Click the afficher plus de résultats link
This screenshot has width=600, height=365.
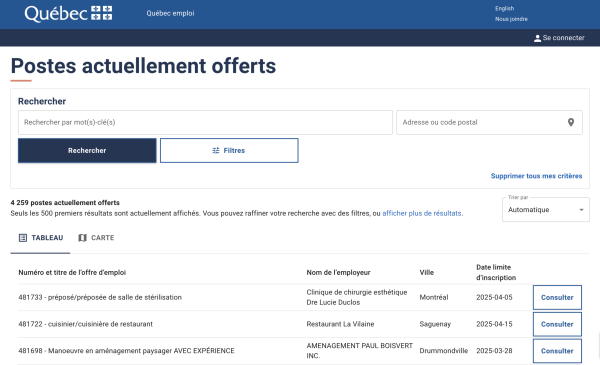[x=422, y=213]
